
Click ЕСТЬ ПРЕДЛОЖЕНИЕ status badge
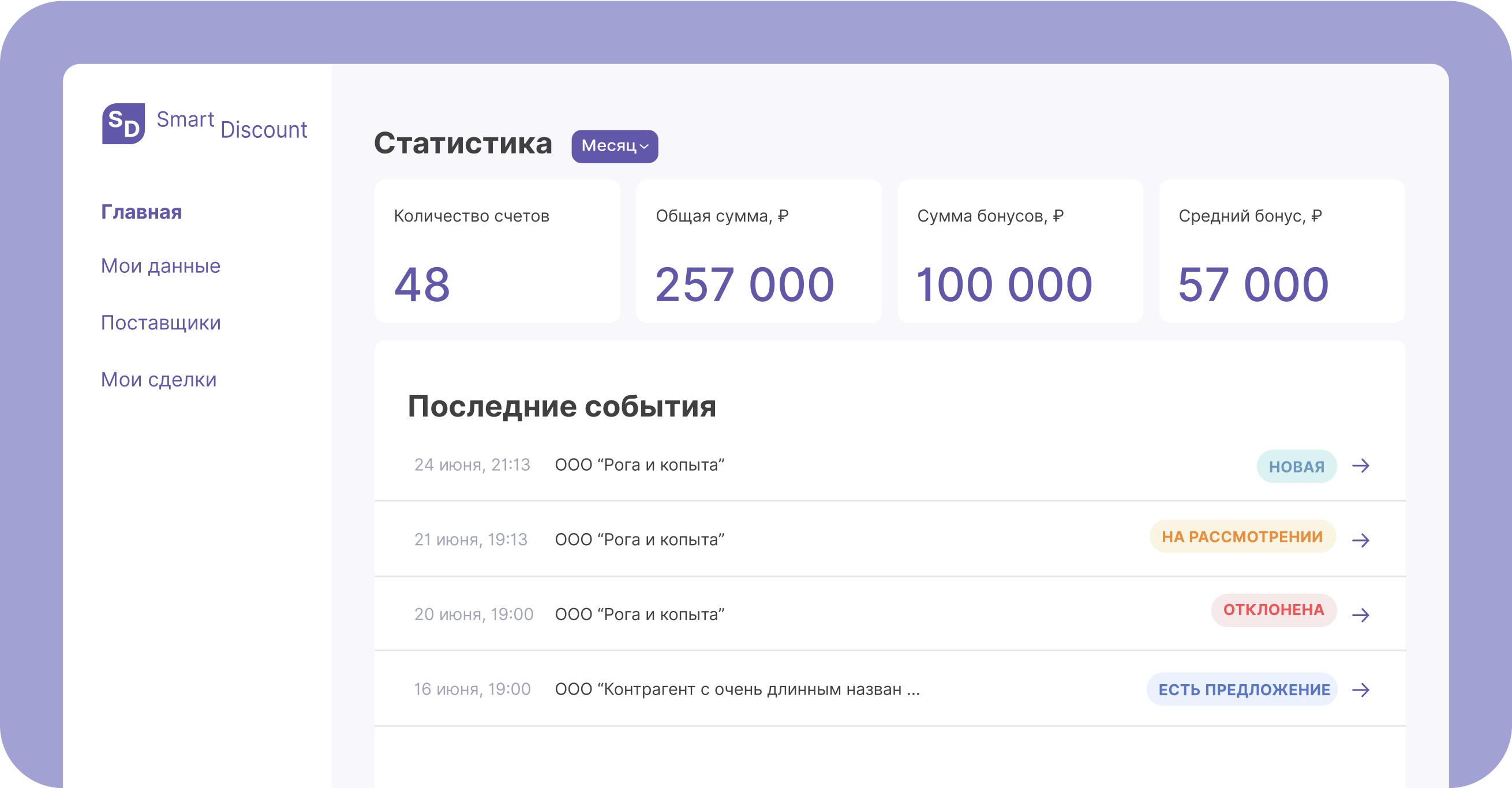[x=1243, y=690]
